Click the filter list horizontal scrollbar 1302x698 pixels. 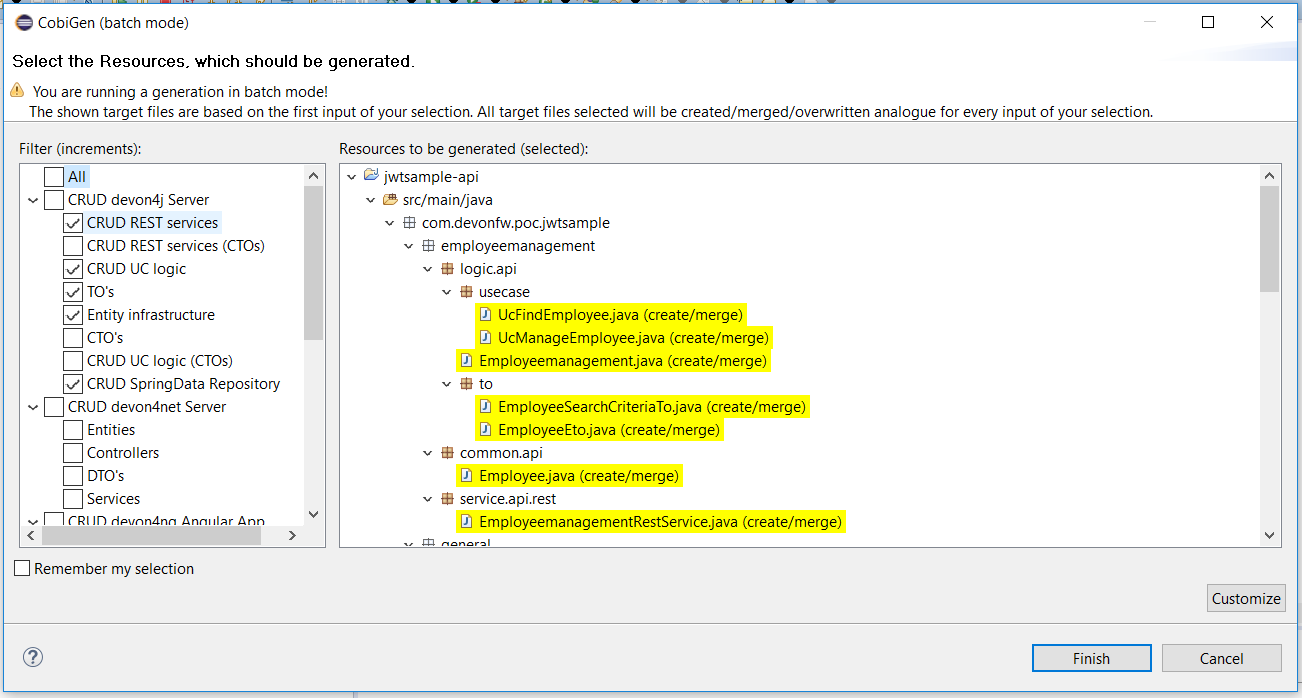150,536
